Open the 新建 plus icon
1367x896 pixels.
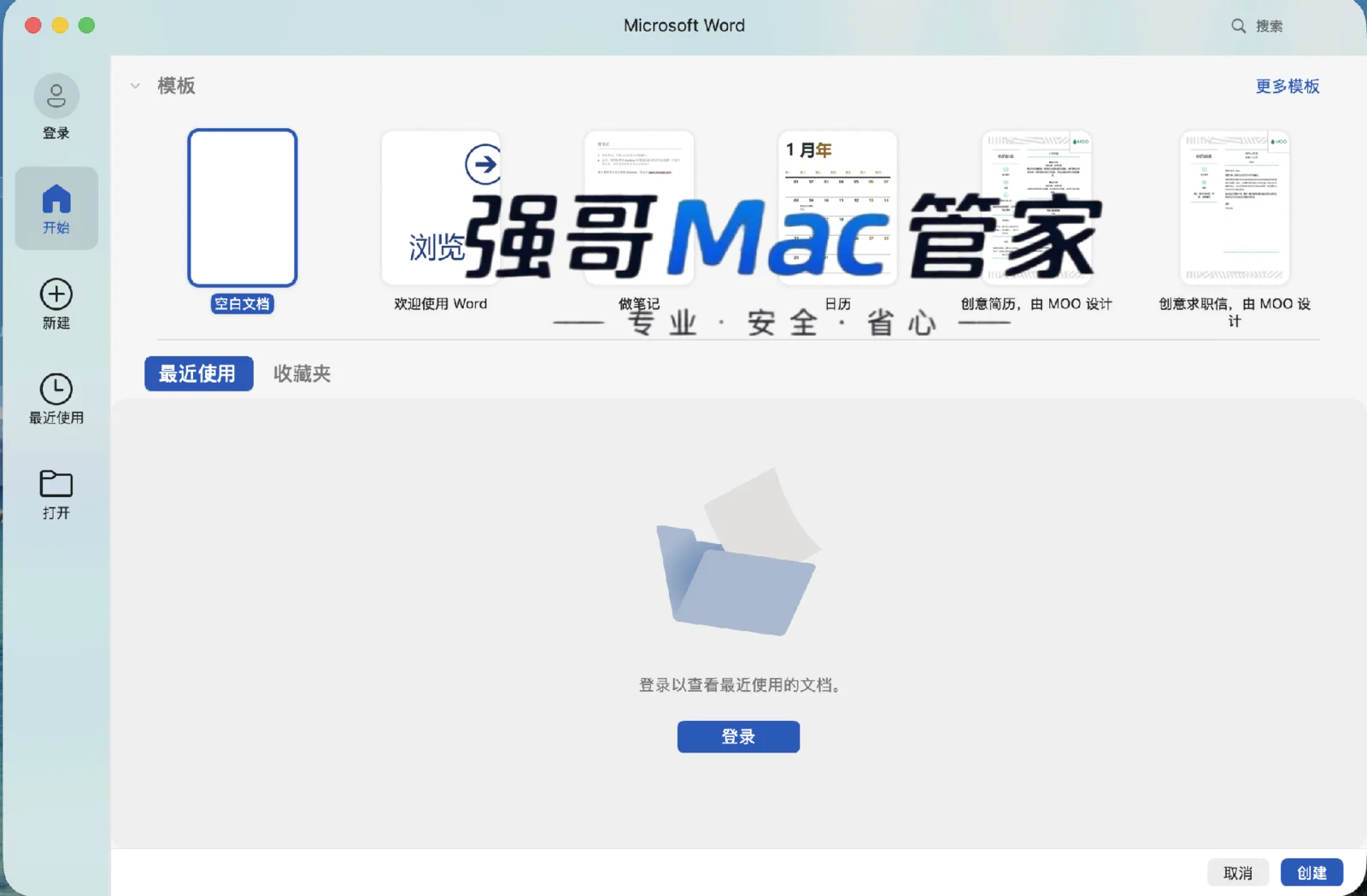pos(56,295)
